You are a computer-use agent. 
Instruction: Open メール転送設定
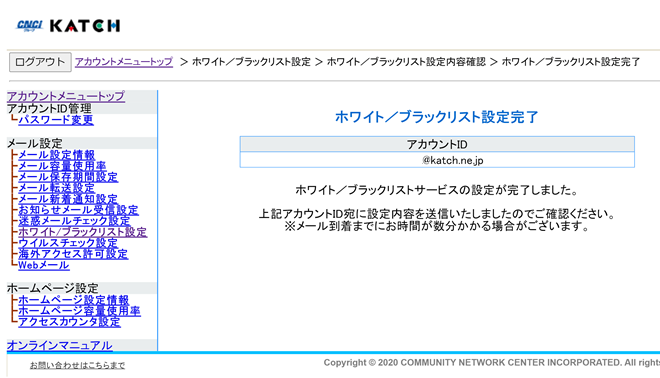coord(56,188)
